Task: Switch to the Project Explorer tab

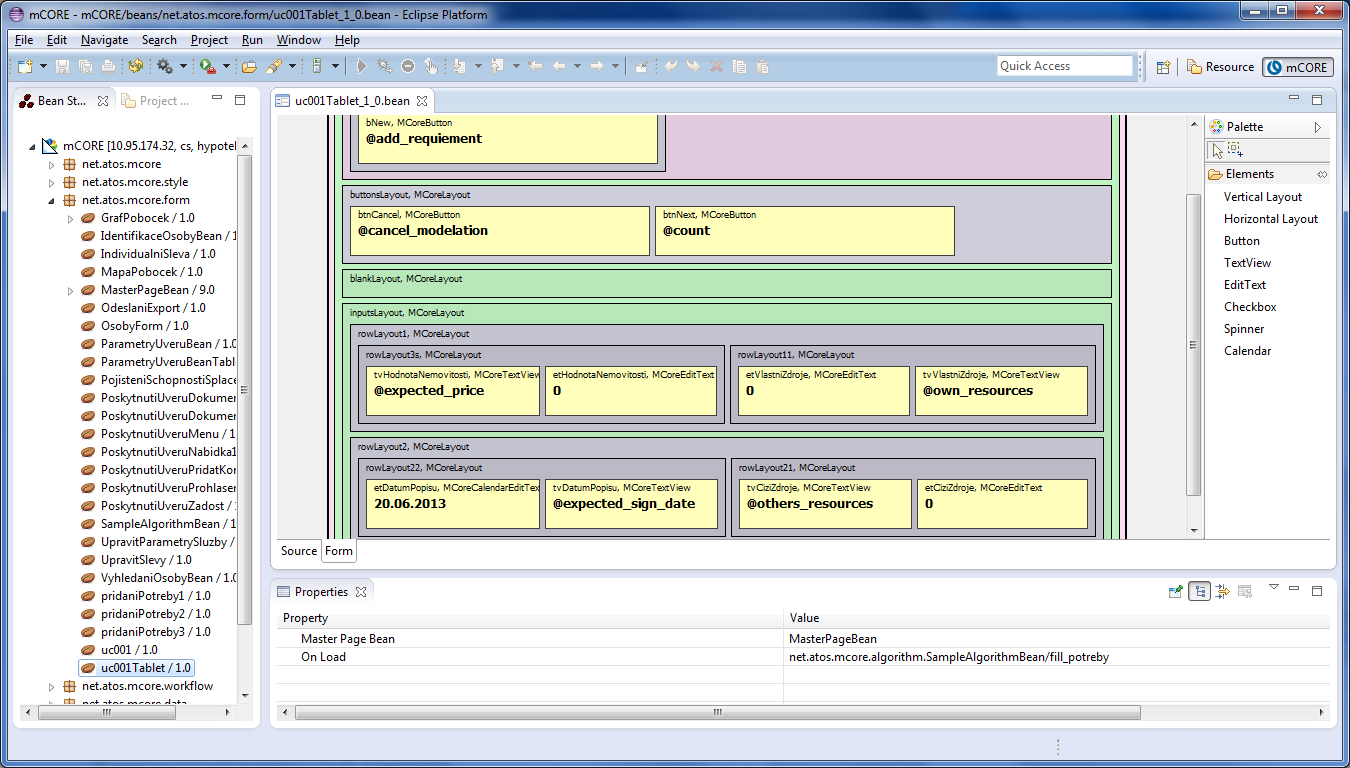Action: pyautogui.click(x=155, y=100)
